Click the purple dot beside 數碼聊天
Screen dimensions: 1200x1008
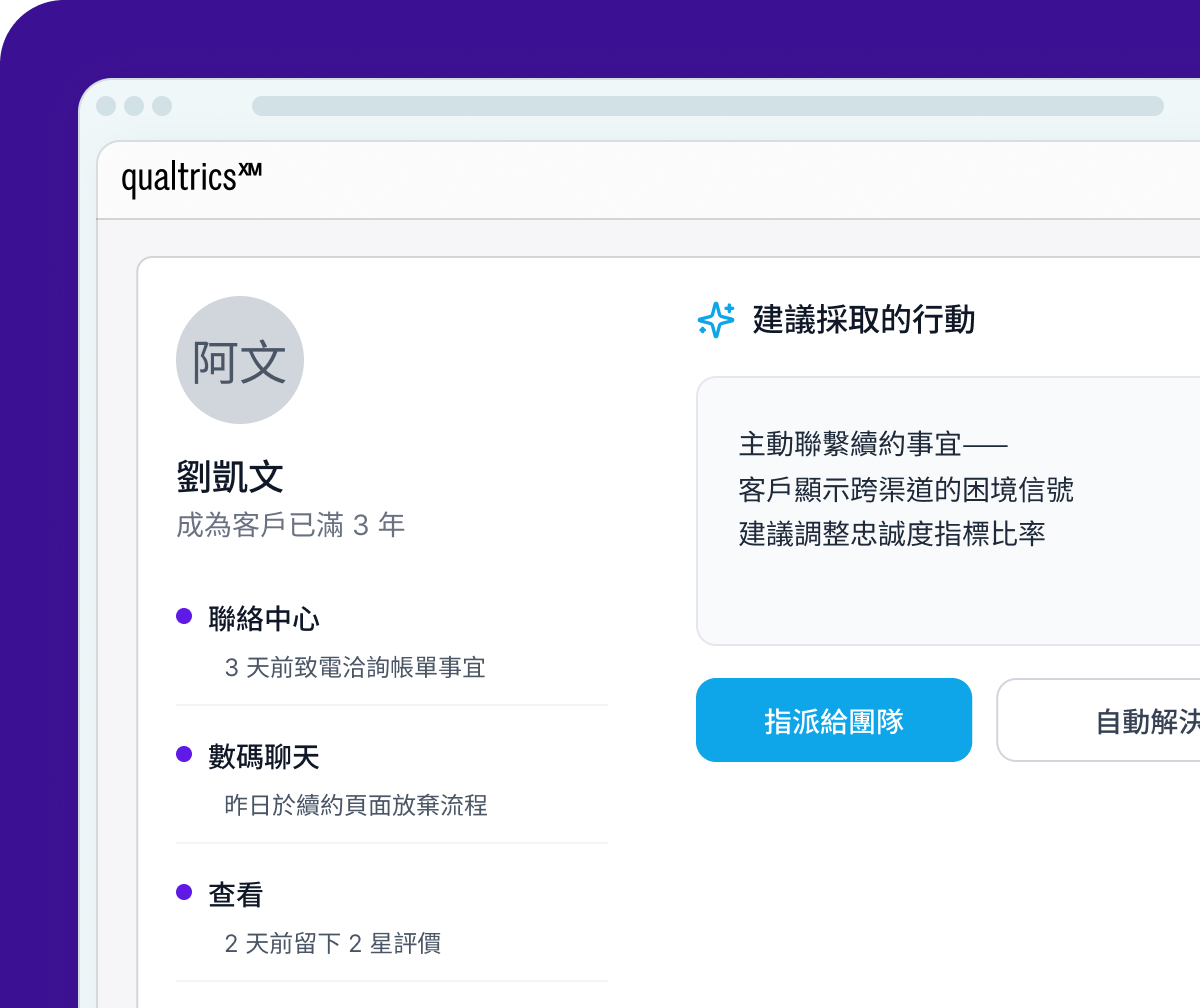click(184, 754)
